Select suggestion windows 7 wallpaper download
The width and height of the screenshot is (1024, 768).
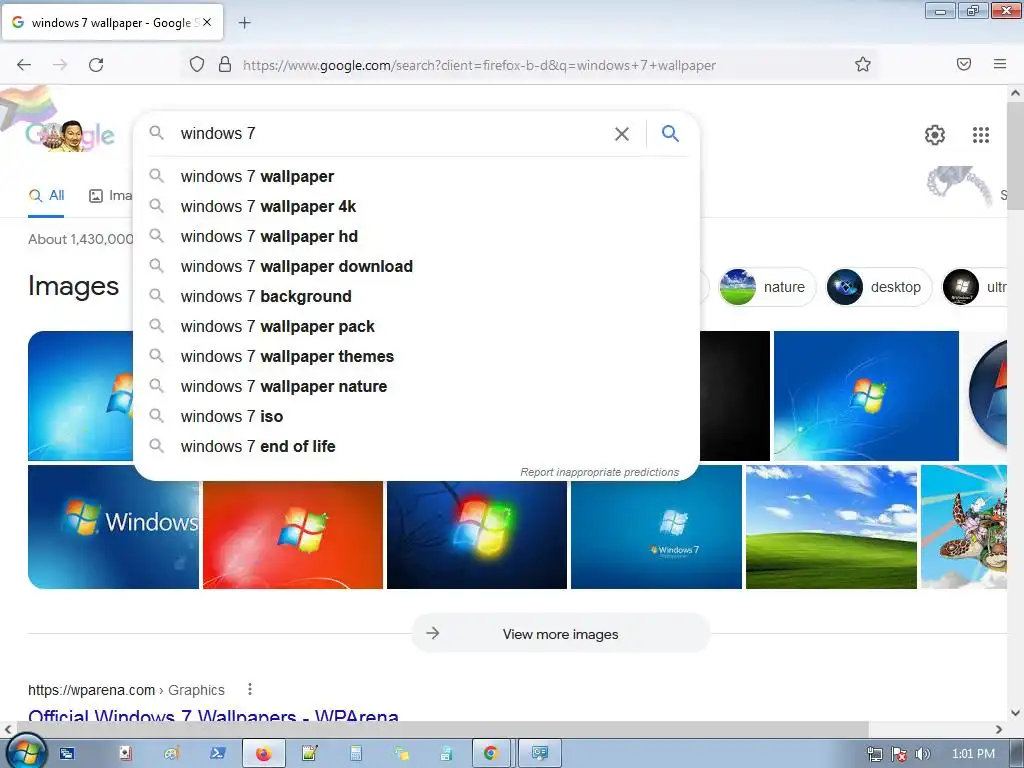416,266
